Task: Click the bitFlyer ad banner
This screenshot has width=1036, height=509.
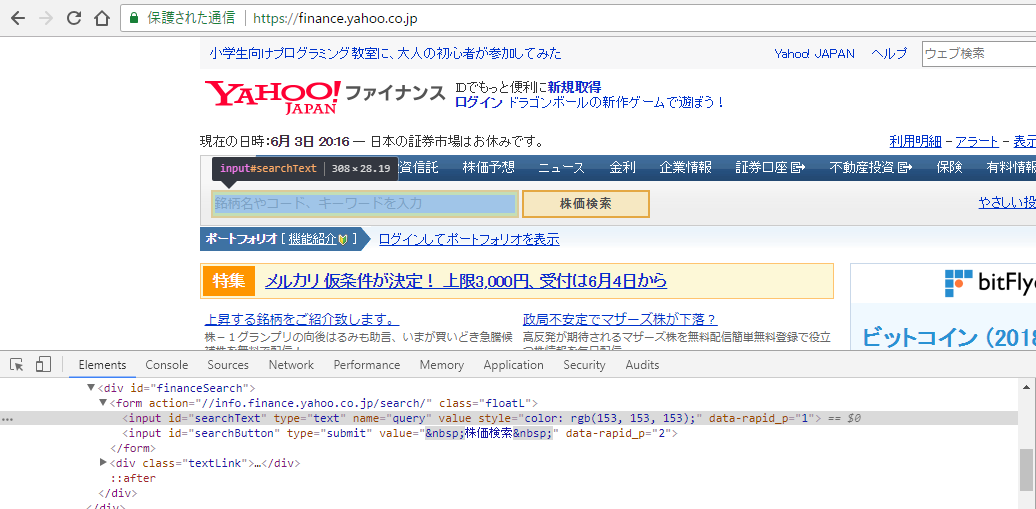Action: pyautogui.click(x=943, y=307)
